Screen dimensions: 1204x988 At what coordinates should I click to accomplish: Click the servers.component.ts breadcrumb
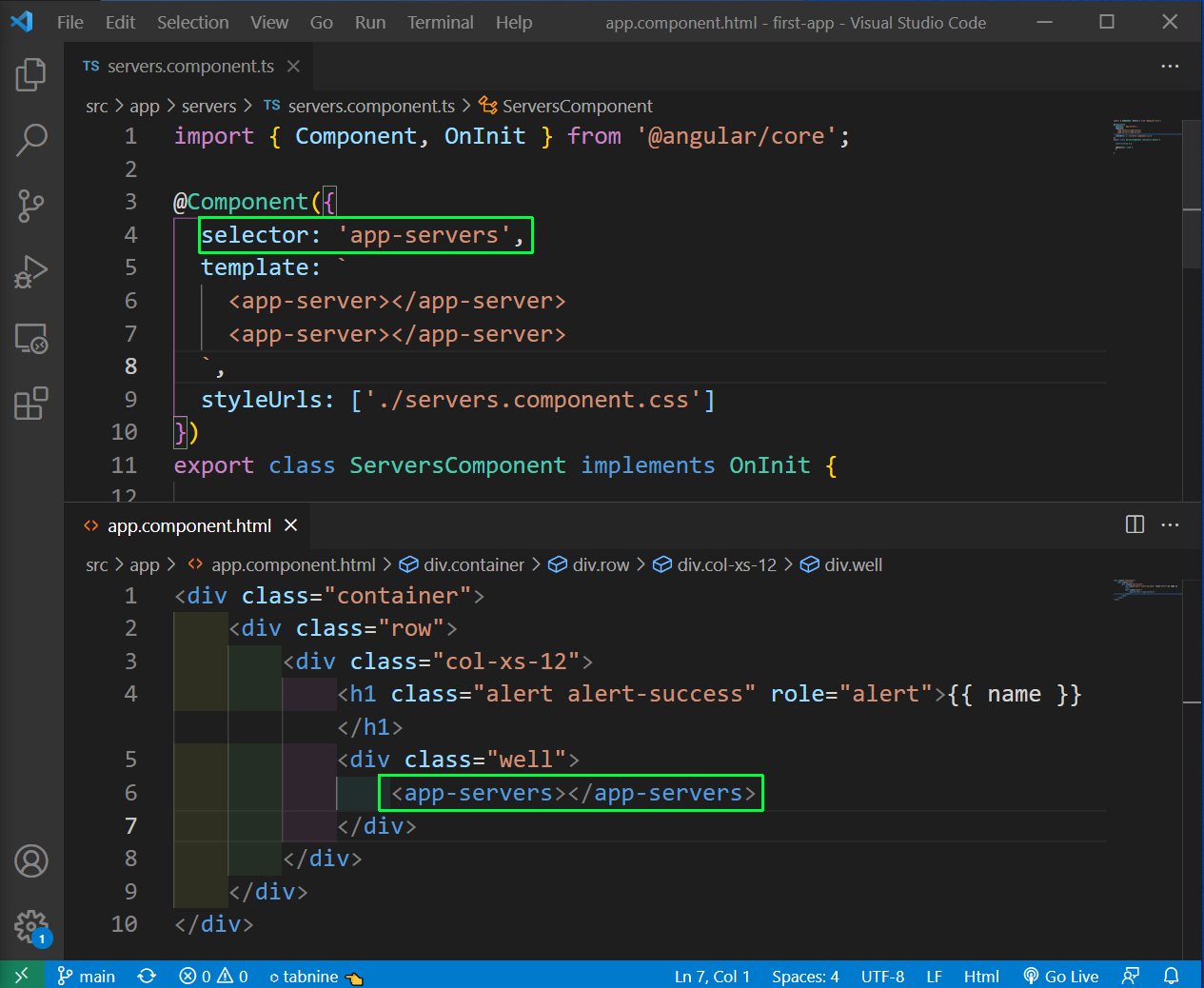pos(360,106)
